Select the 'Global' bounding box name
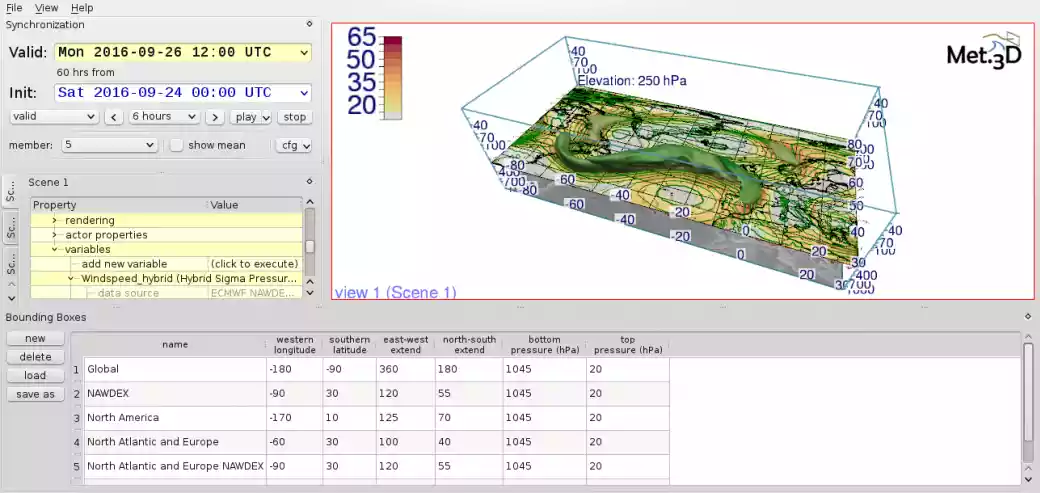This screenshot has height=493, width=1040. coord(175,369)
